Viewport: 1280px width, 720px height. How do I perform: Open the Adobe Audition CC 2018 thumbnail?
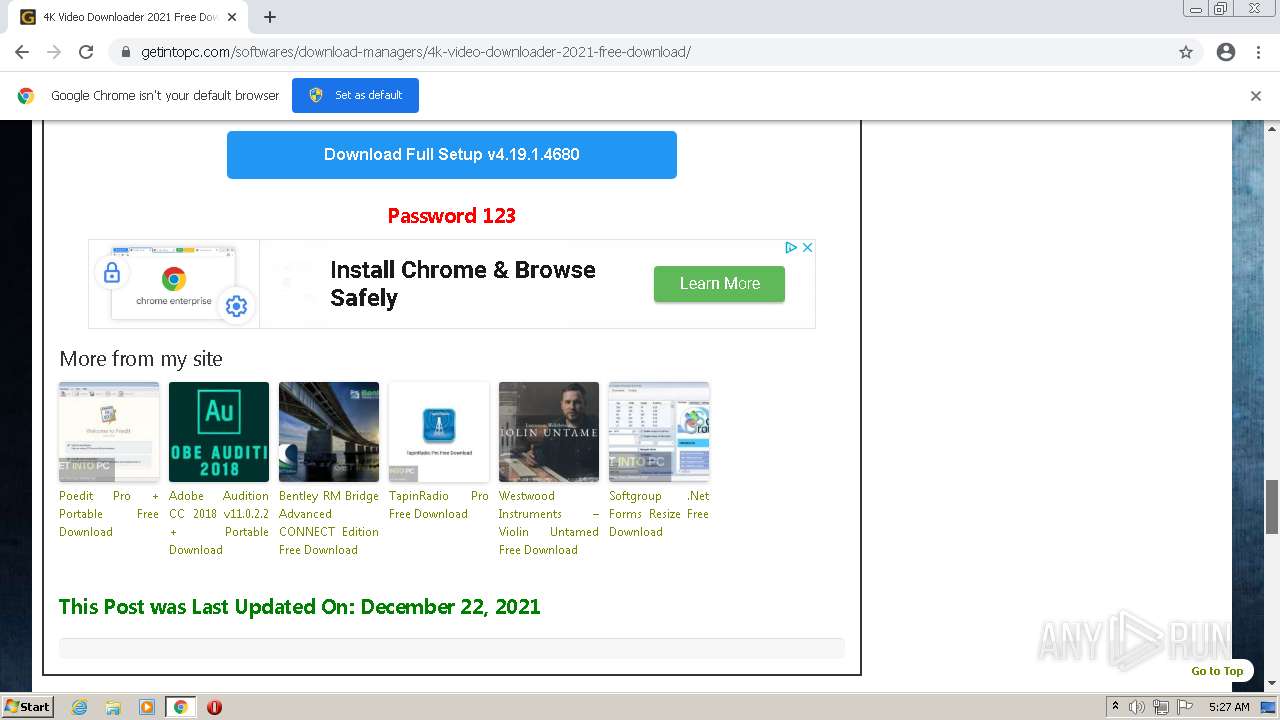(x=219, y=432)
